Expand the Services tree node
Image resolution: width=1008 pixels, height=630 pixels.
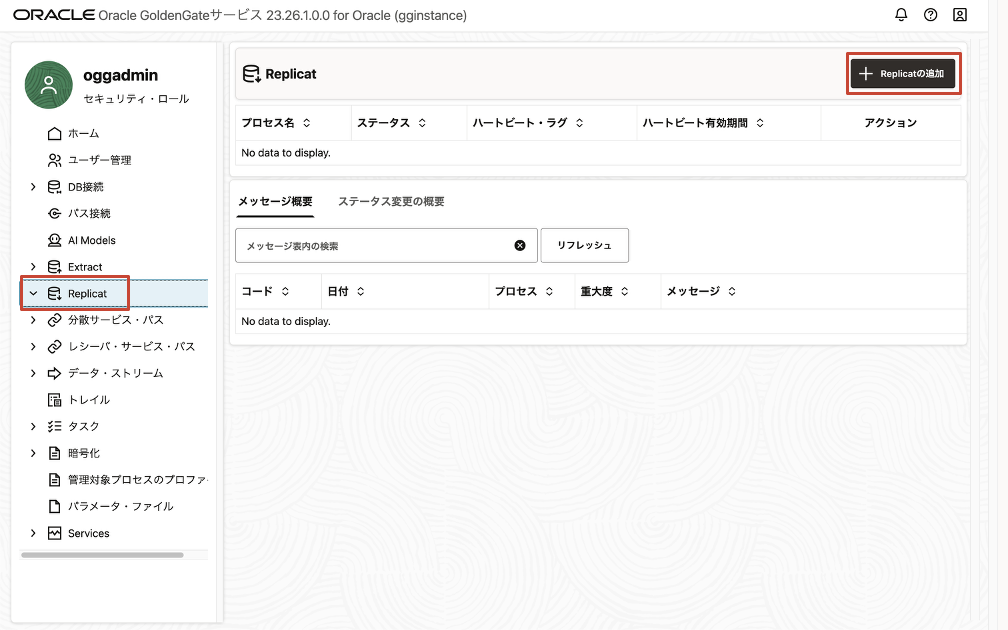click(33, 533)
